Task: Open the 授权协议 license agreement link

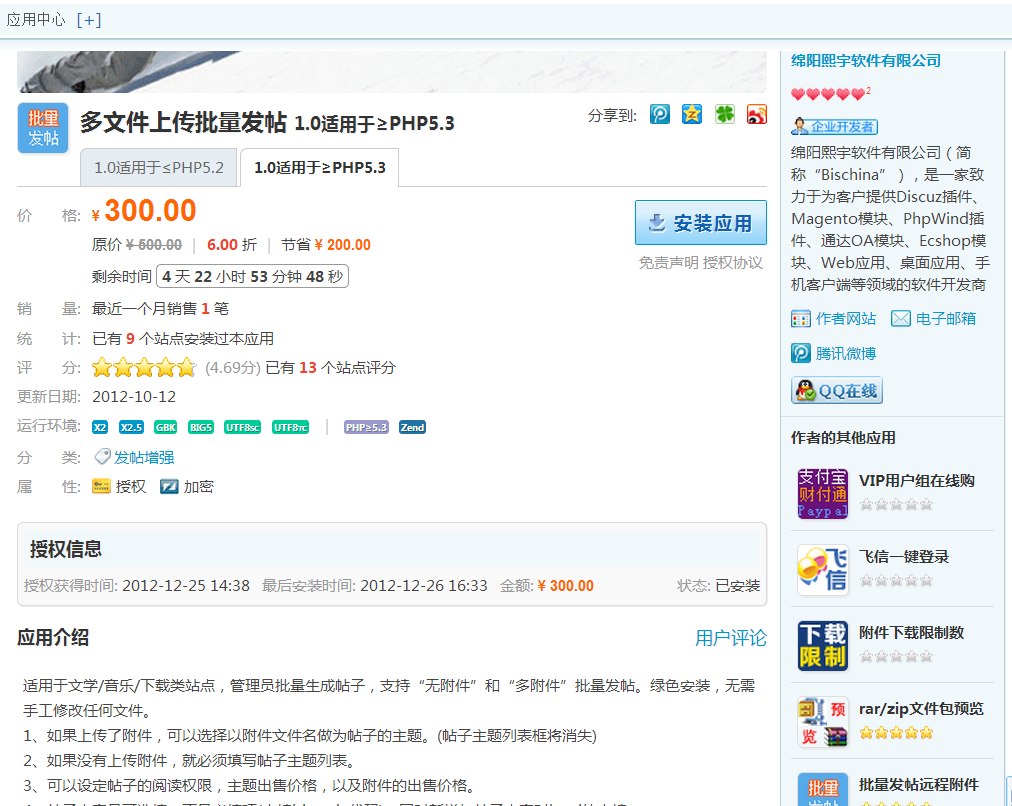Action: click(x=733, y=263)
